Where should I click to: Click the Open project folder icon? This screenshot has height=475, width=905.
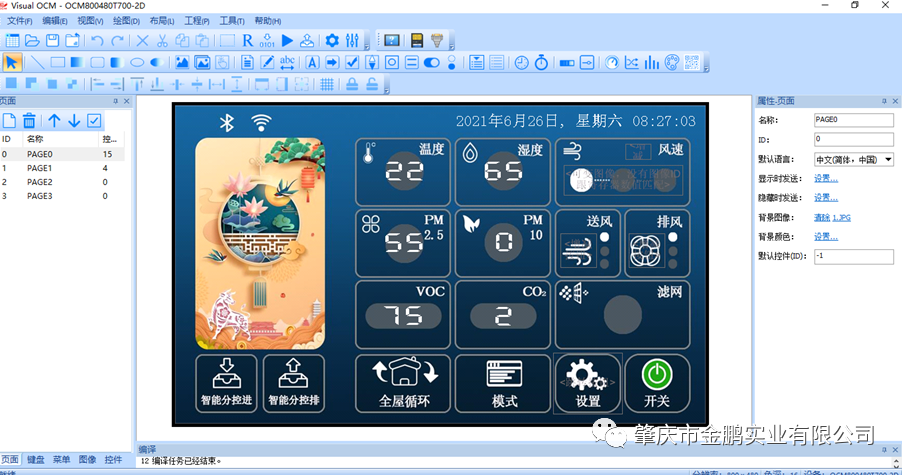tap(32, 41)
